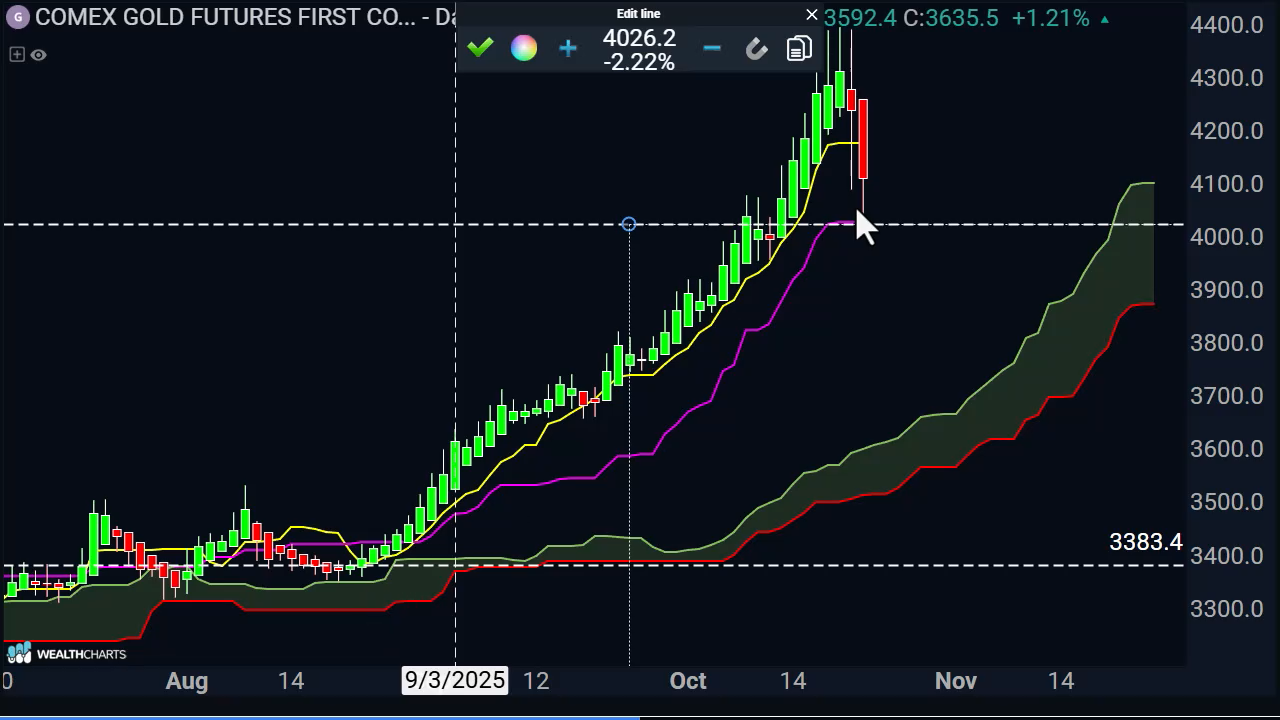This screenshot has width=1280, height=720.
Task: Duplicate line using the copy icon
Action: click(799, 48)
